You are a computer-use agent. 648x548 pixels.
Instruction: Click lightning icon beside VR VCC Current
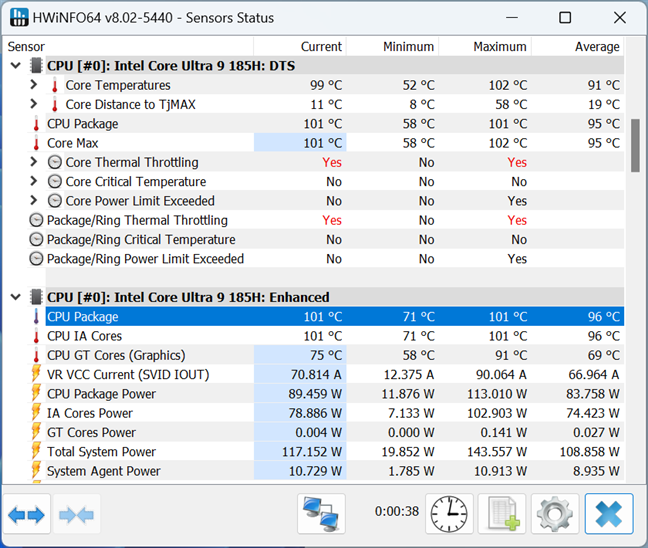(36, 373)
